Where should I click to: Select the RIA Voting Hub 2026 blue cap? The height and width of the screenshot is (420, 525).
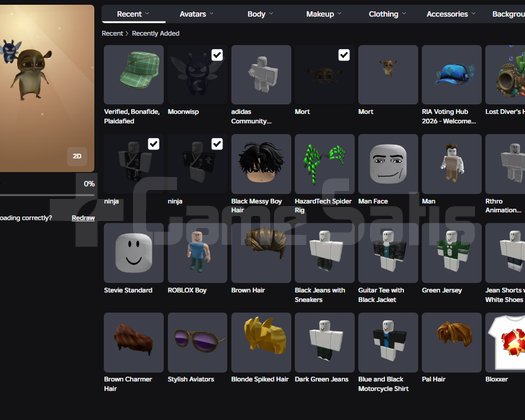(x=452, y=75)
